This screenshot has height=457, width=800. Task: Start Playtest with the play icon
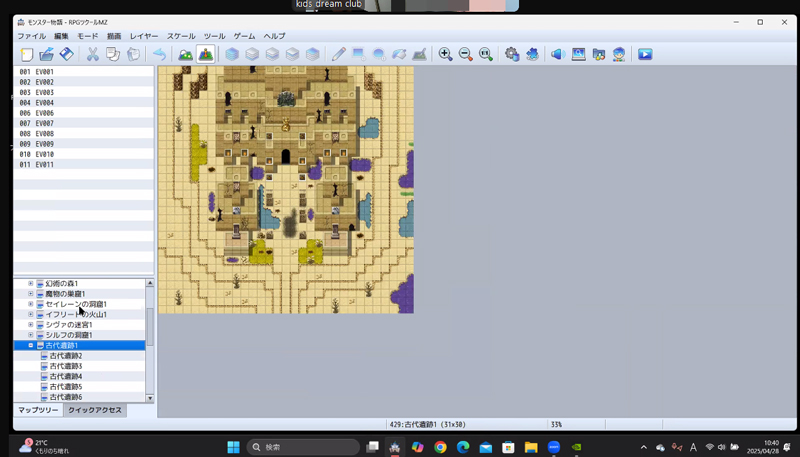[645, 54]
